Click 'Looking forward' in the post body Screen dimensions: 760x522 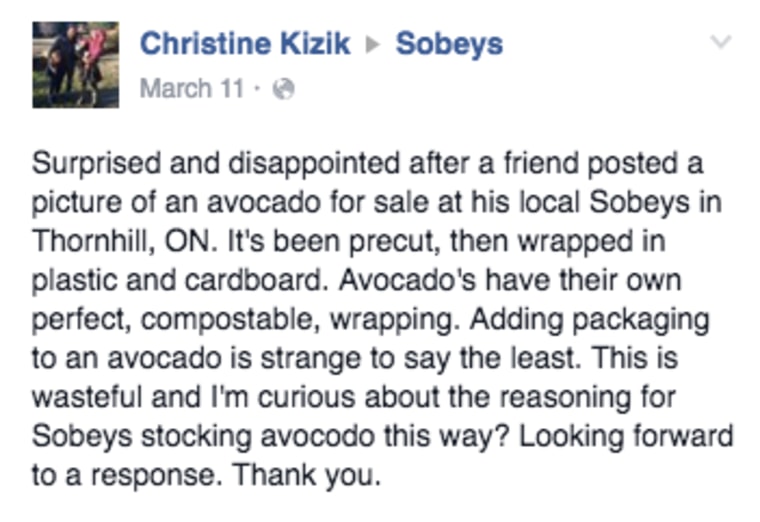[x=626, y=436]
